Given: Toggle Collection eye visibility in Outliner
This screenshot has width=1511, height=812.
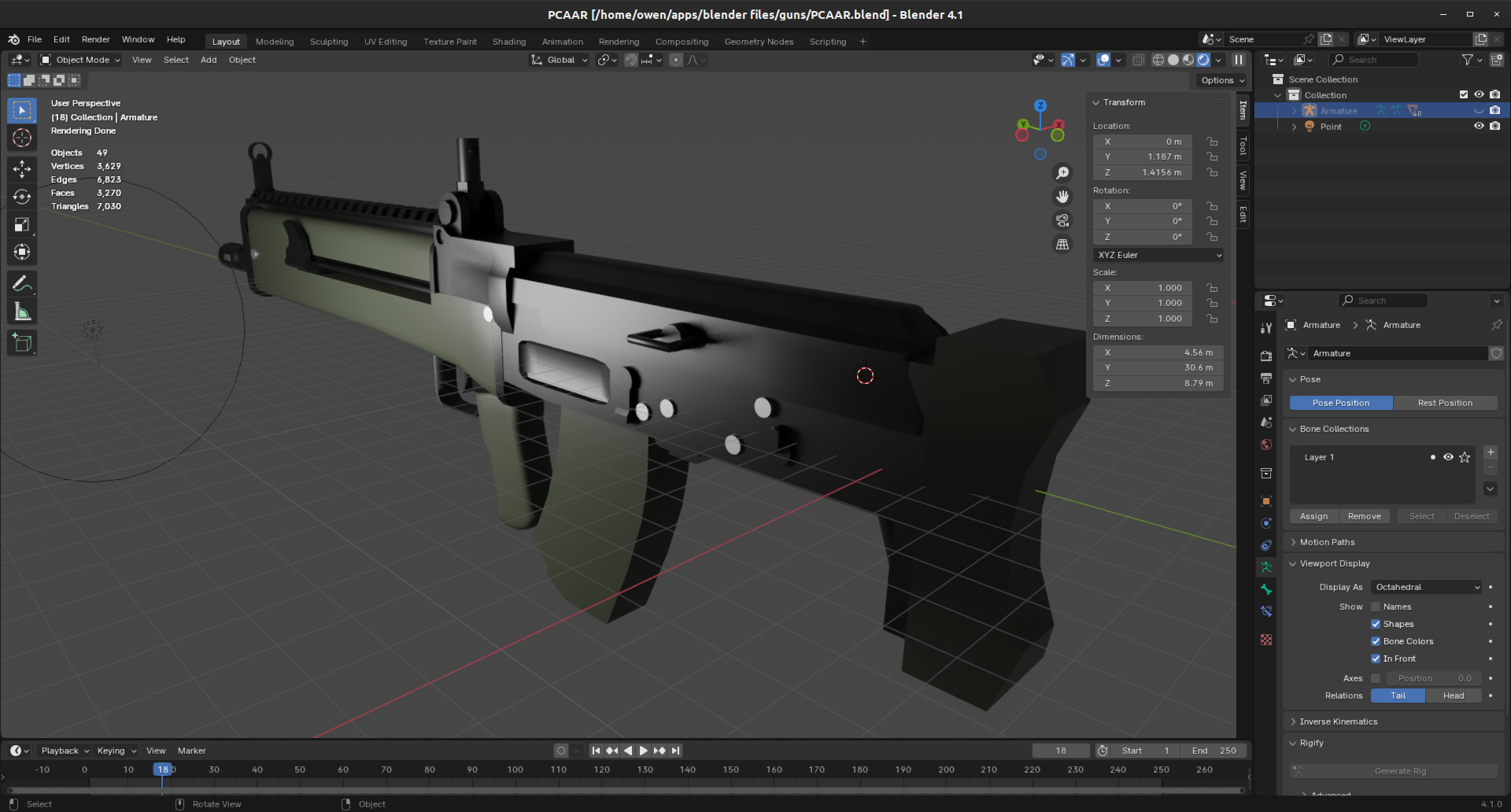Looking at the screenshot, I should (1479, 94).
